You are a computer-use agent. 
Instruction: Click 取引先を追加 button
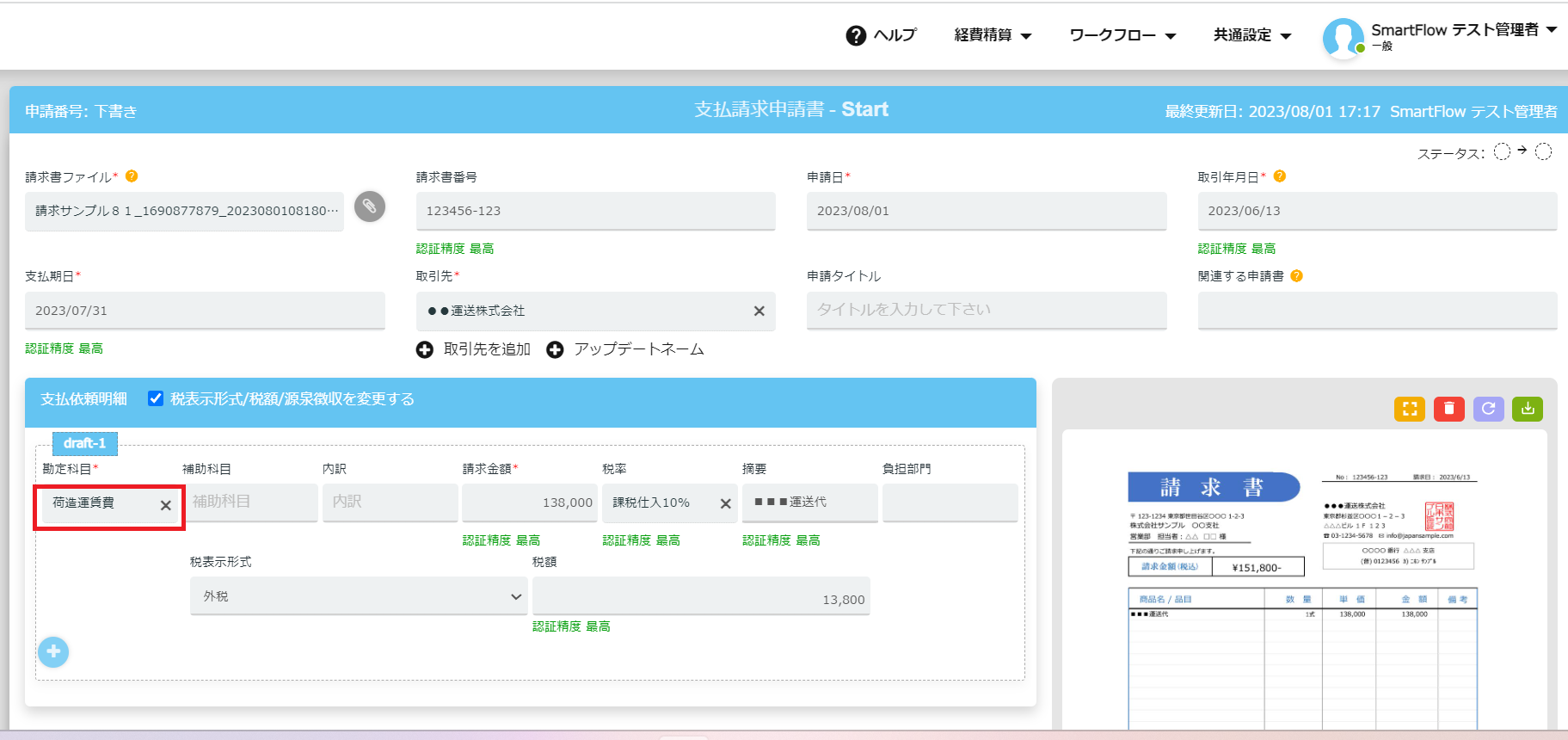[x=473, y=349]
